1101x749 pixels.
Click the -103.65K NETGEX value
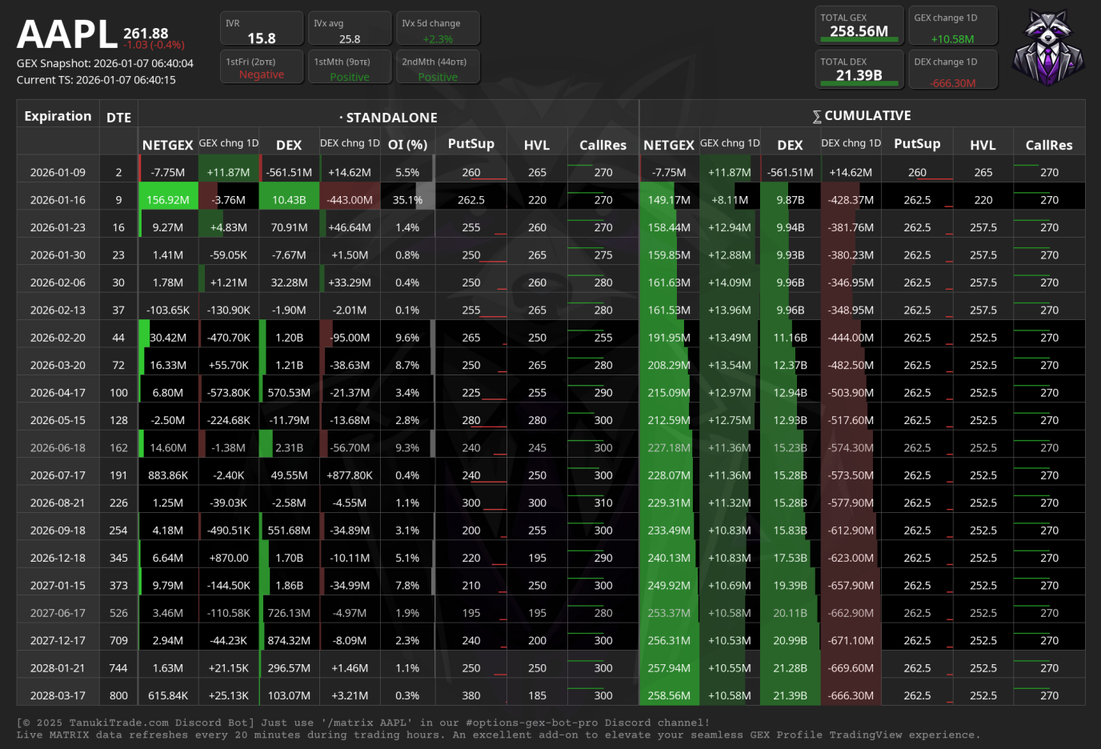pos(168,310)
